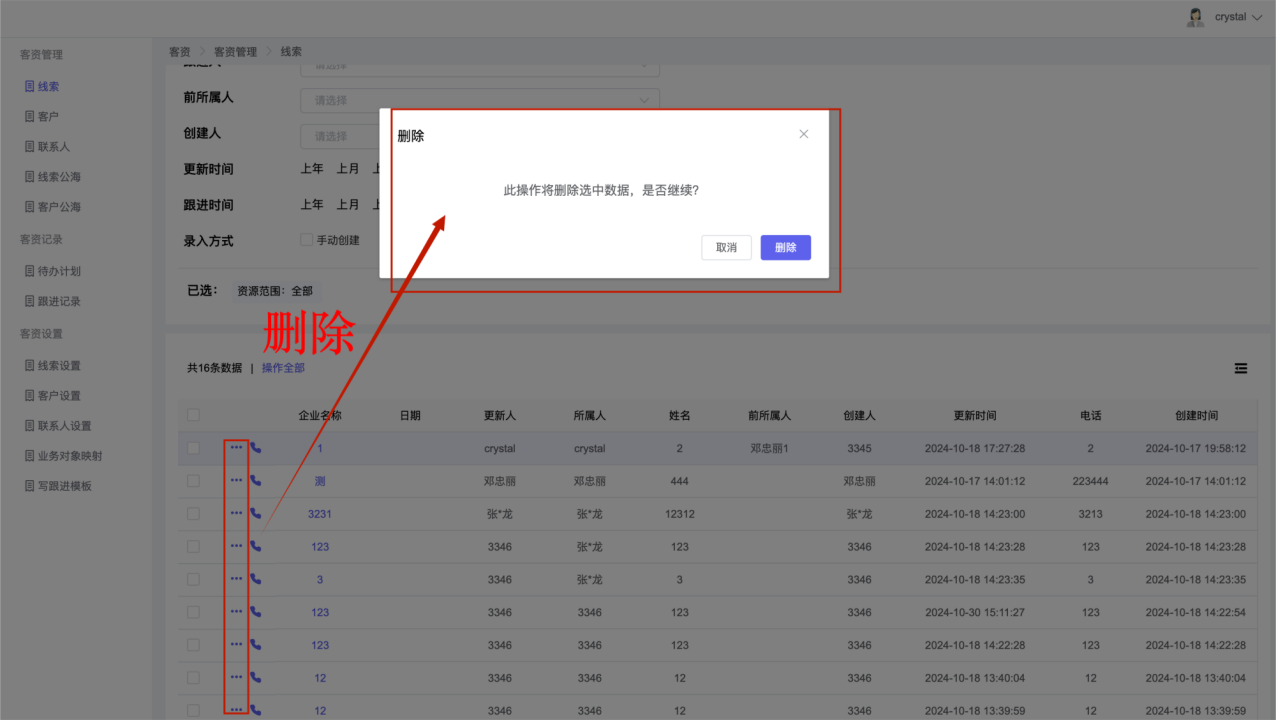Open more actions for row updated 2024-10-30 15:11:27

236,611
